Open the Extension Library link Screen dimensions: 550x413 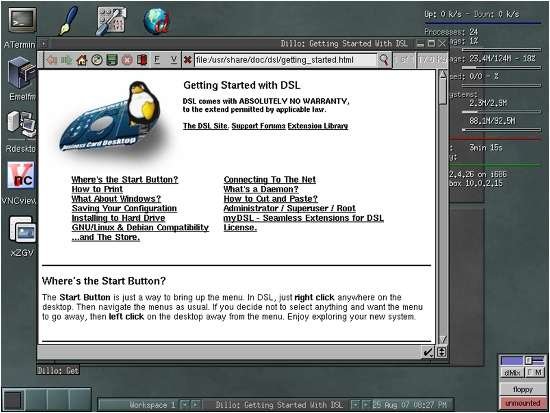point(318,126)
